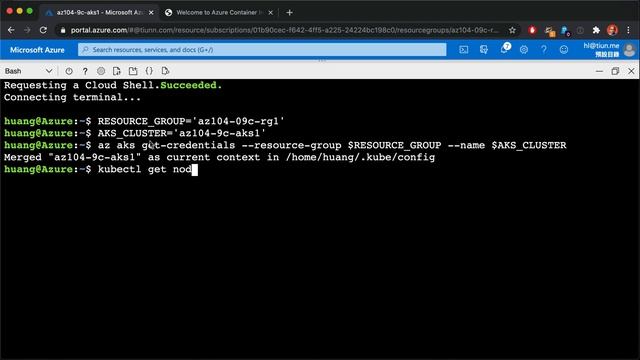The width and height of the screenshot is (640, 360).
Task: Click the portal.azure.com address bar
Action: pyautogui.click(x=284, y=30)
